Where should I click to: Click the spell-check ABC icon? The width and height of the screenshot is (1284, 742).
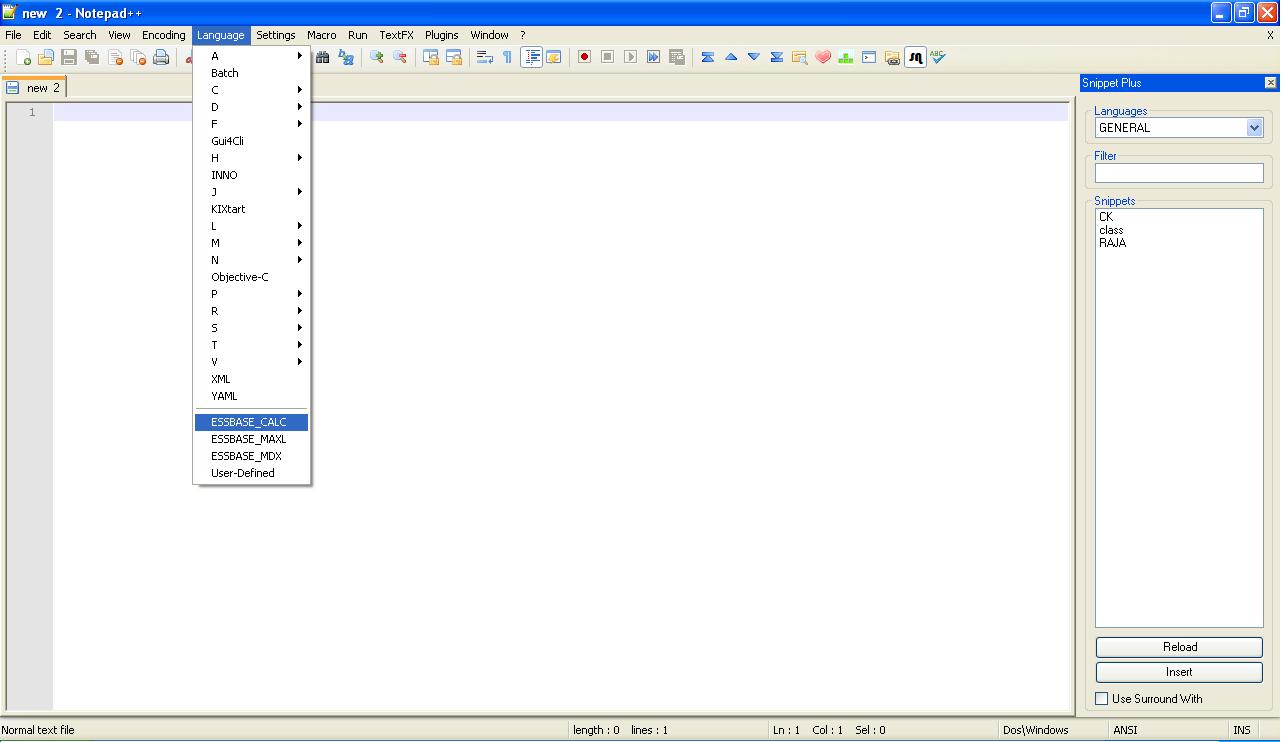(938, 58)
